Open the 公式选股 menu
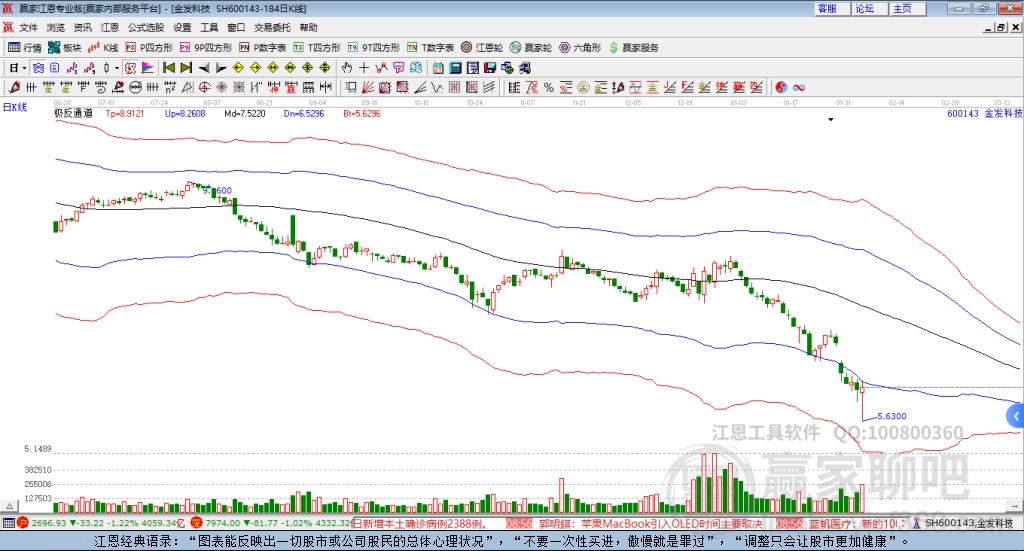The height and width of the screenshot is (551, 1024). point(146,27)
